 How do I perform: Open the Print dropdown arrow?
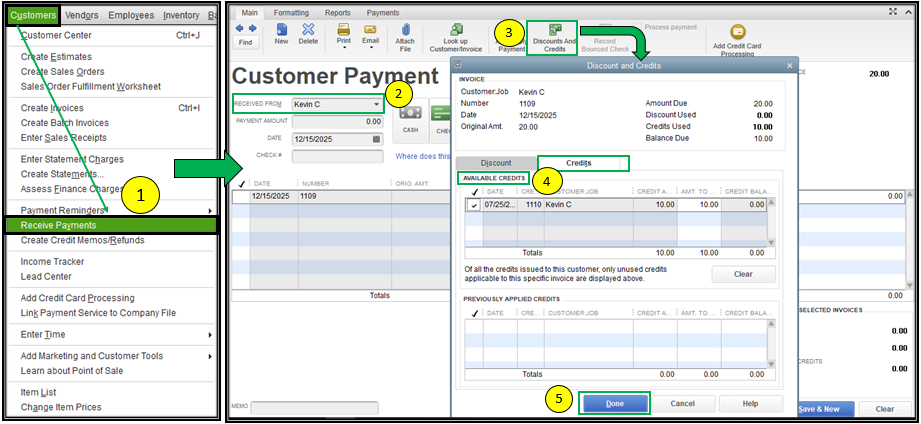click(x=343, y=47)
